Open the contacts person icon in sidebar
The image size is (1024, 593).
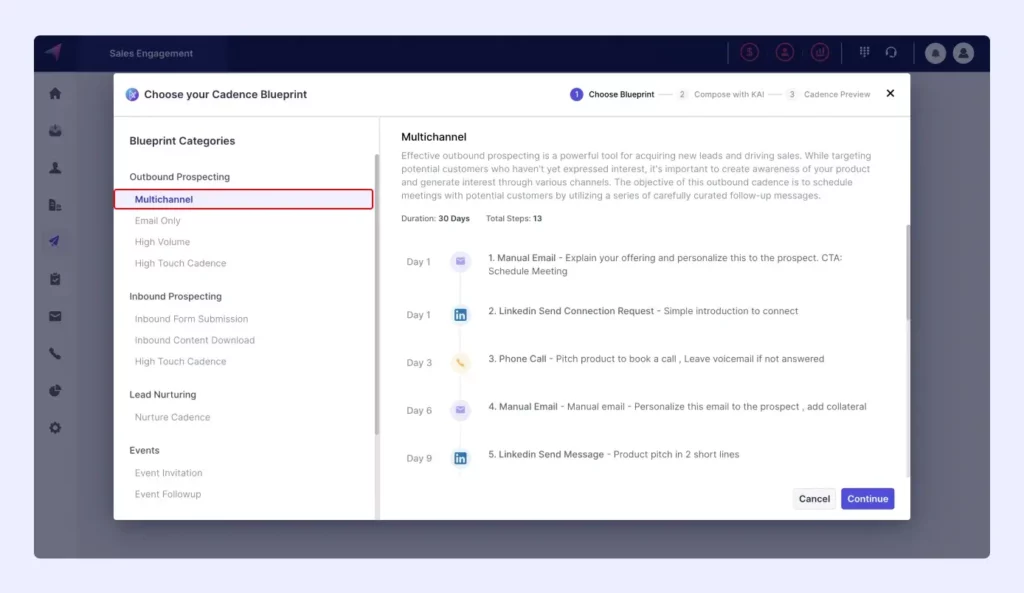coord(55,168)
